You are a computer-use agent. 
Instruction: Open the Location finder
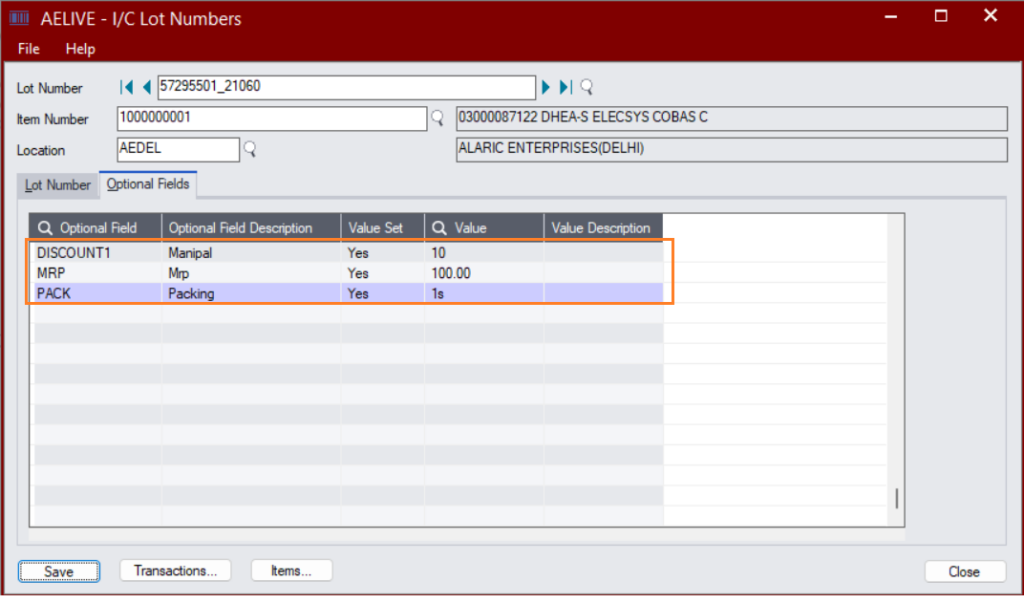pyautogui.click(x=250, y=150)
